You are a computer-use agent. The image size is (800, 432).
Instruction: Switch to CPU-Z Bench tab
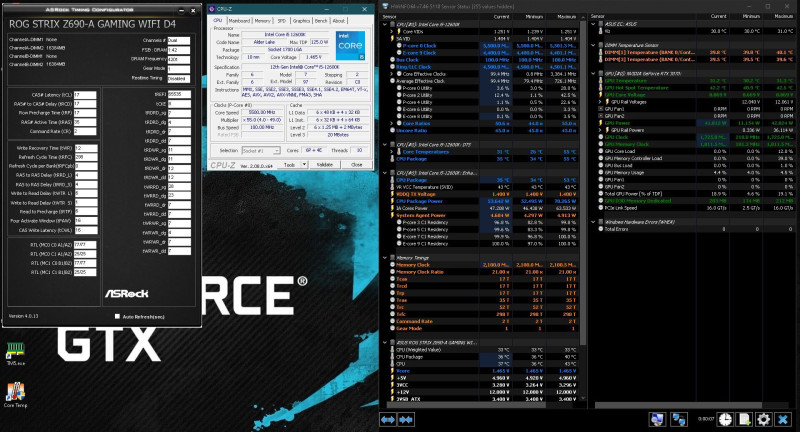[321, 21]
